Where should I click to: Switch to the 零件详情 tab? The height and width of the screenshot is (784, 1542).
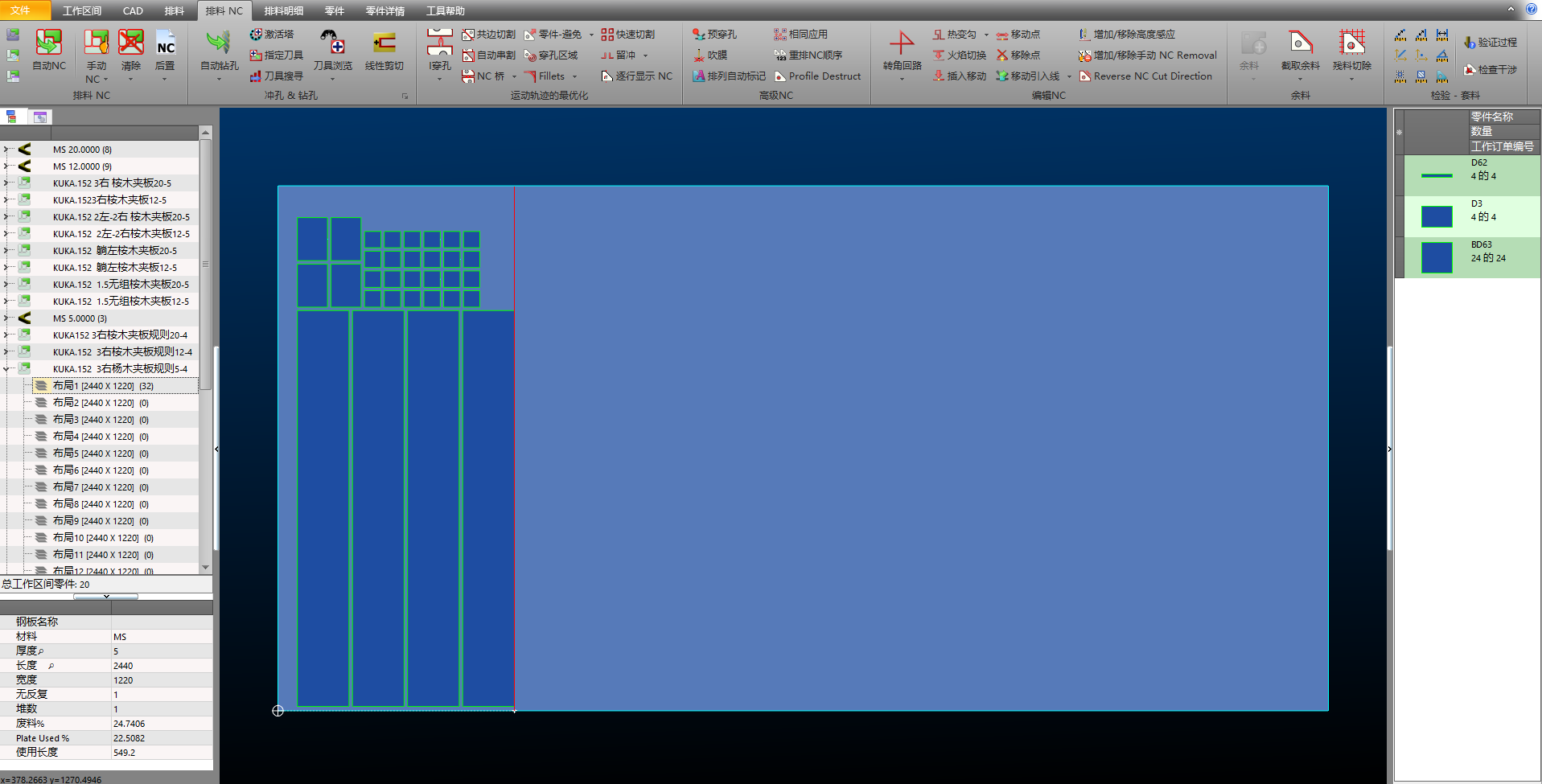click(x=384, y=10)
